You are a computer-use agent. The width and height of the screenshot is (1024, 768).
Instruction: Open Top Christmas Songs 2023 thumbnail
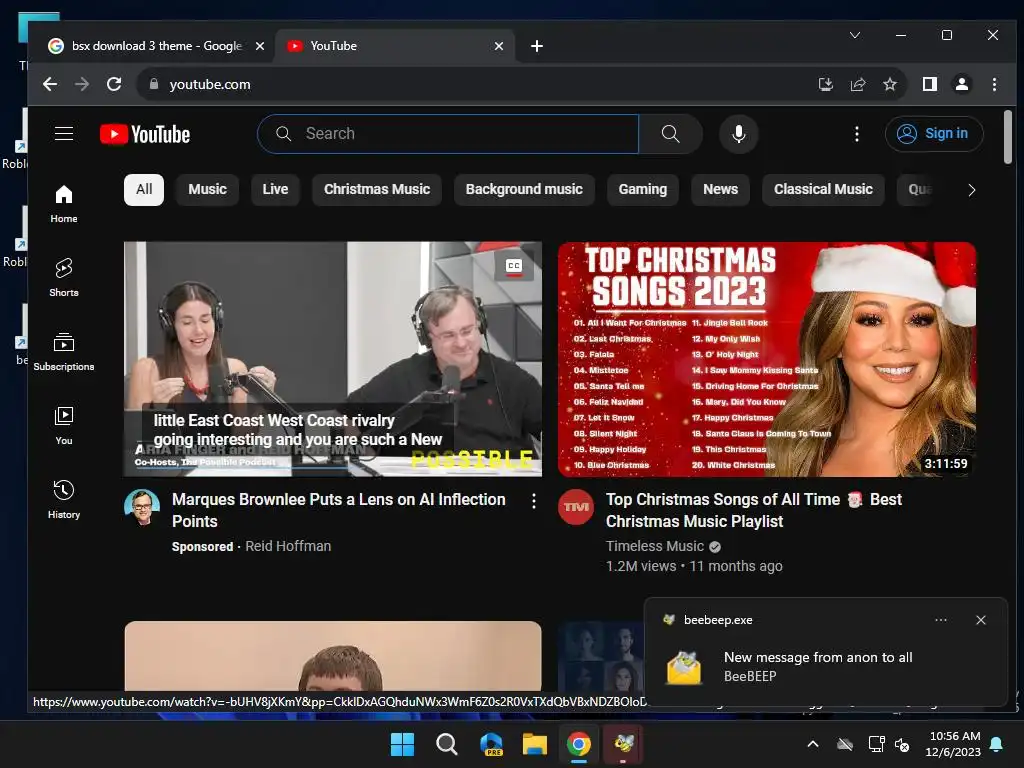click(767, 359)
